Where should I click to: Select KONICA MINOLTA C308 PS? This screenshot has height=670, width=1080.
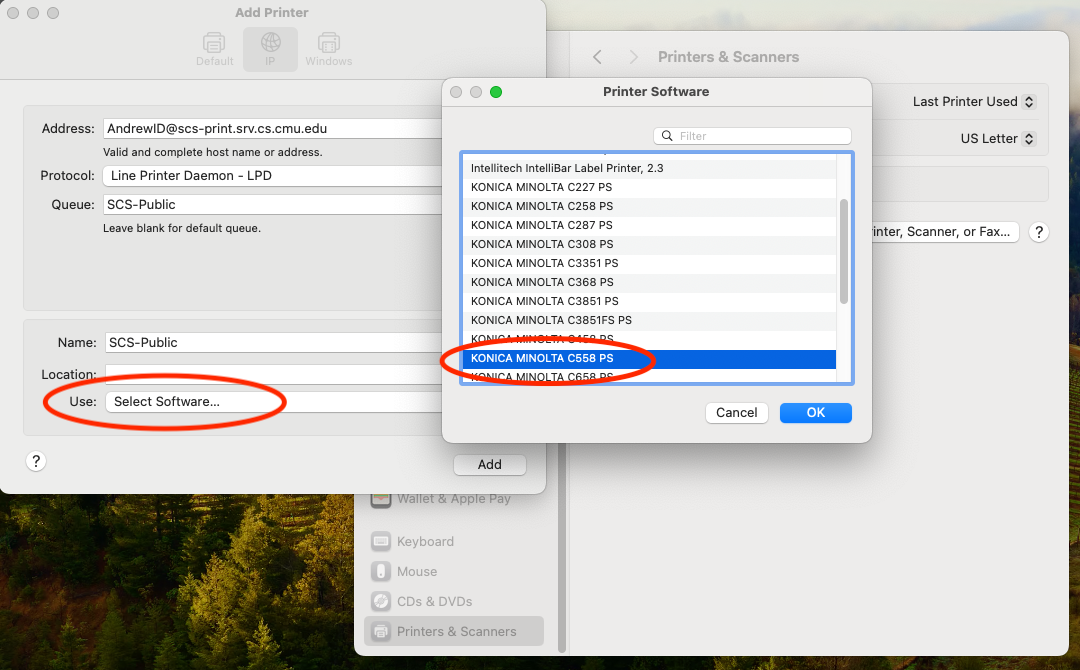point(649,244)
